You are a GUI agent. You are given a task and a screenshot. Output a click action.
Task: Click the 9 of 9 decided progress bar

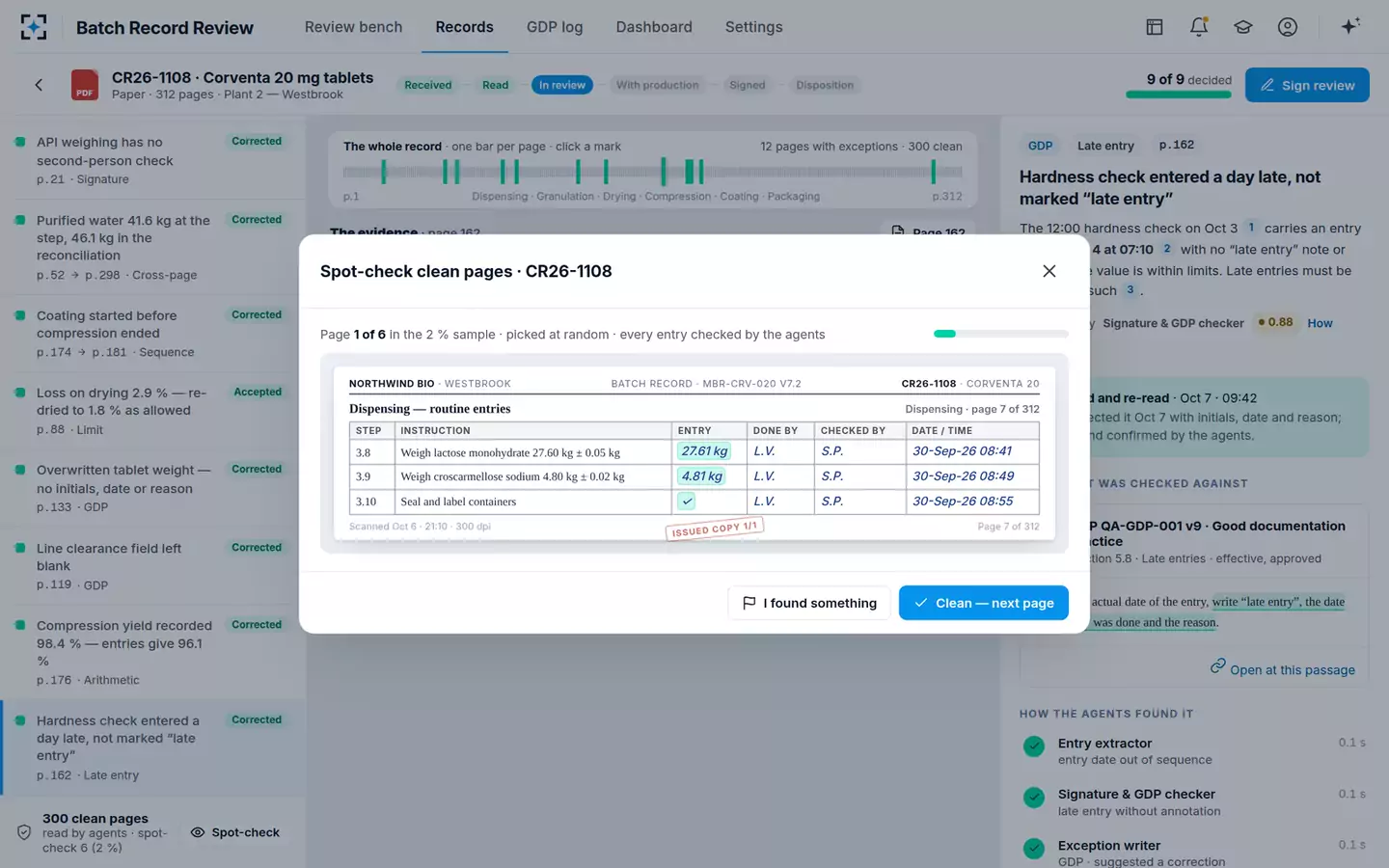1179,95
